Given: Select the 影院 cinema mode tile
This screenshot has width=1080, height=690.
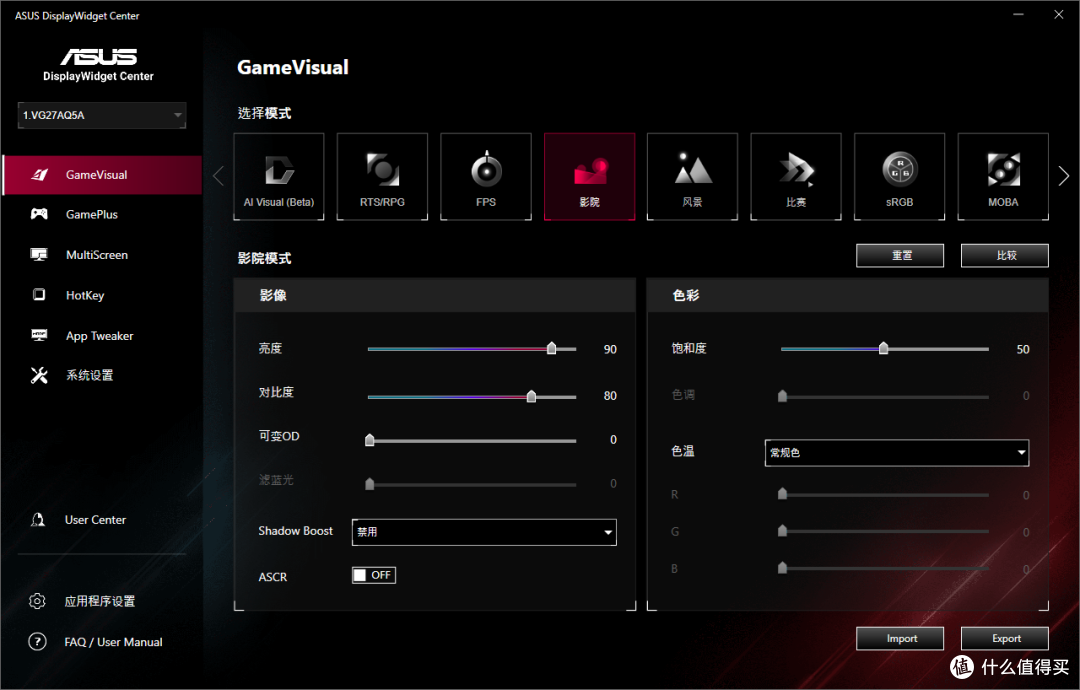Looking at the screenshot, I should point(590,176).
